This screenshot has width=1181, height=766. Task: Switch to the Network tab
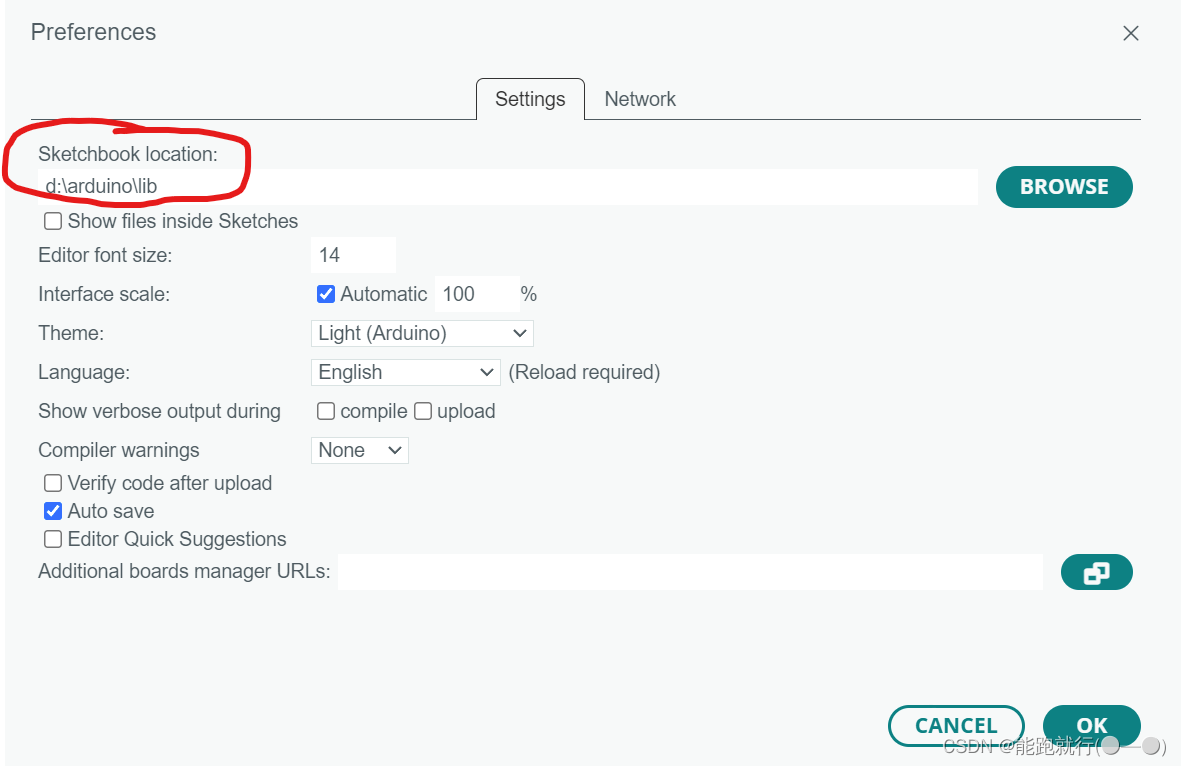pyautogui.click(x=639, y=99)
